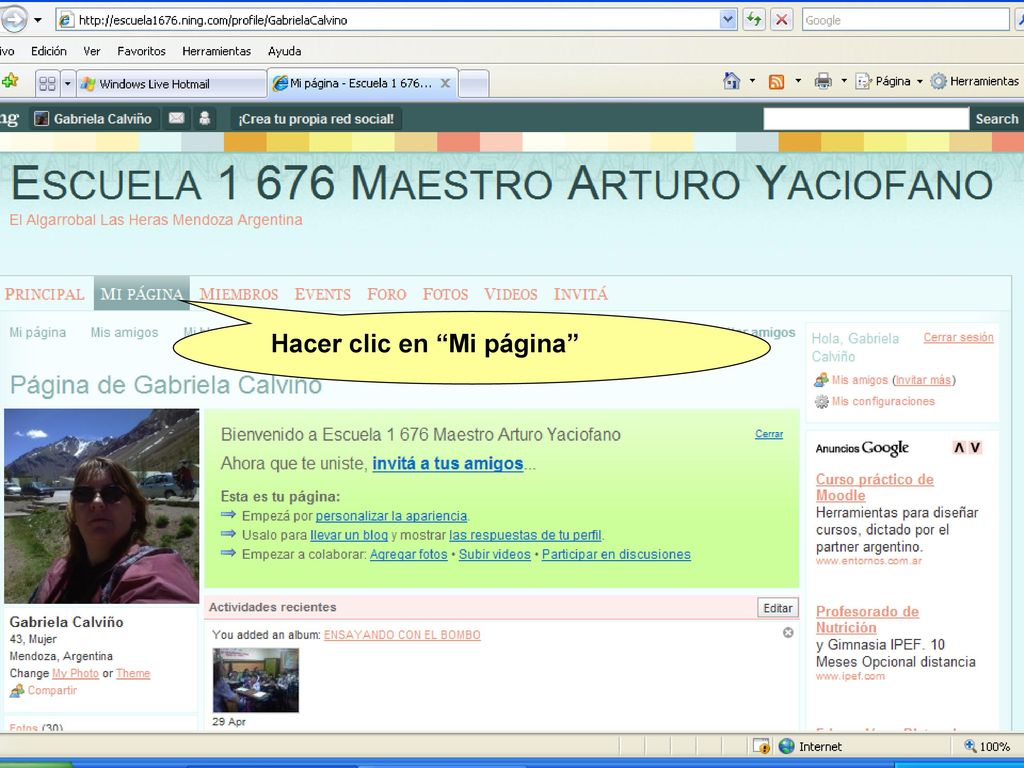Click the album thumbnail dated 29 Apr
Screen dimensions: 1024x768
255,680
